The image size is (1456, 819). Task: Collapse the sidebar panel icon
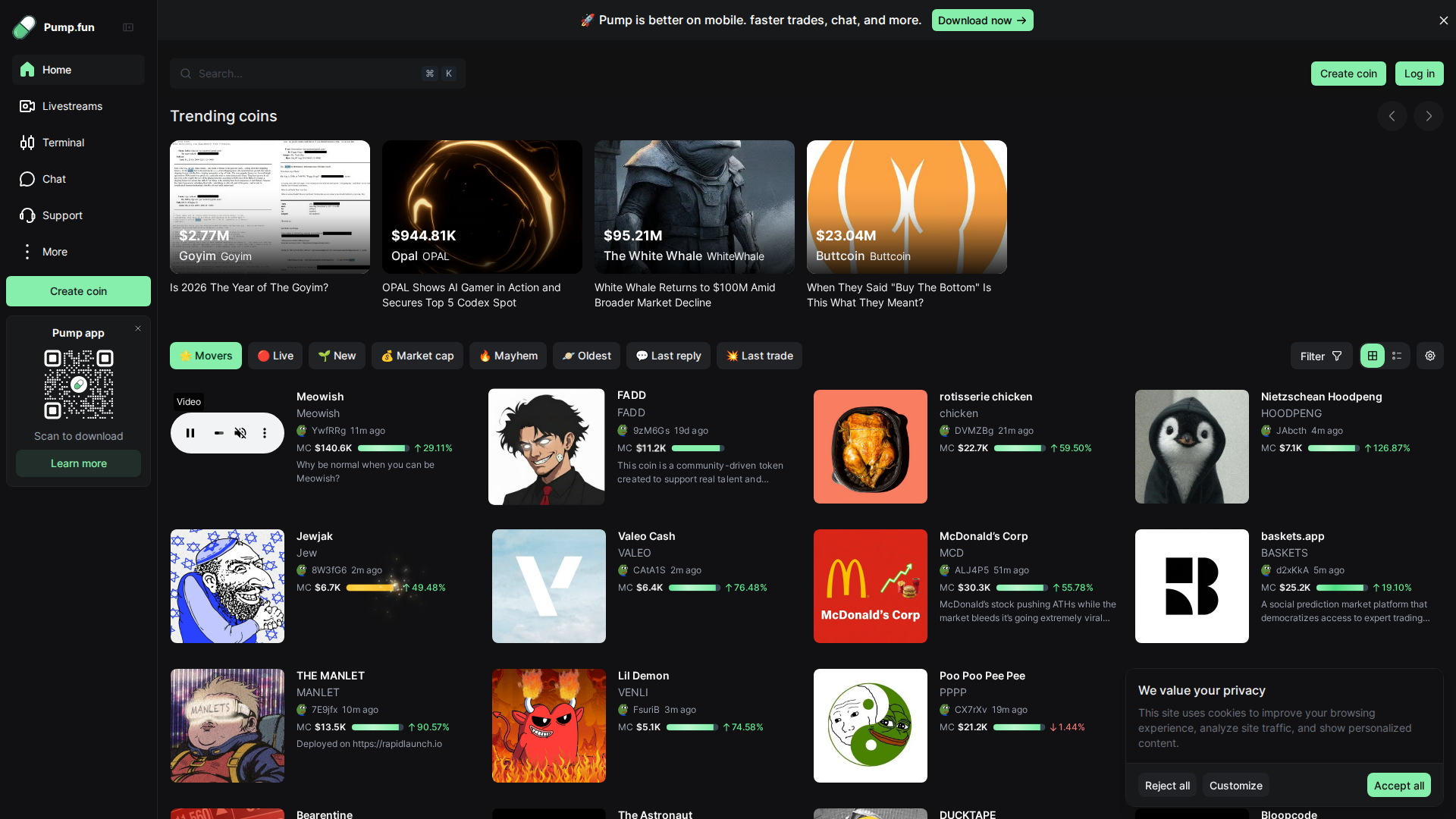pos(128,27)
